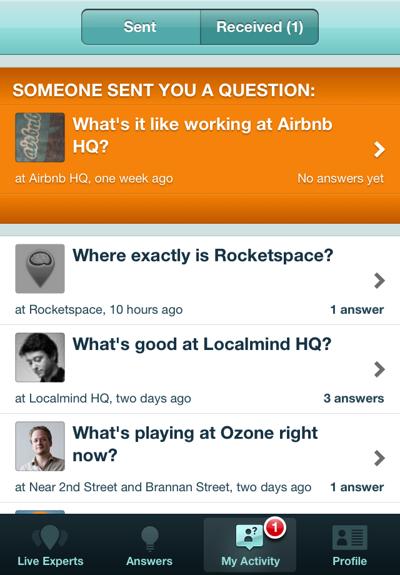400x575 pixels.
Task: Tap the Answers lightbulb icon
Action: [x=150, y=538]
